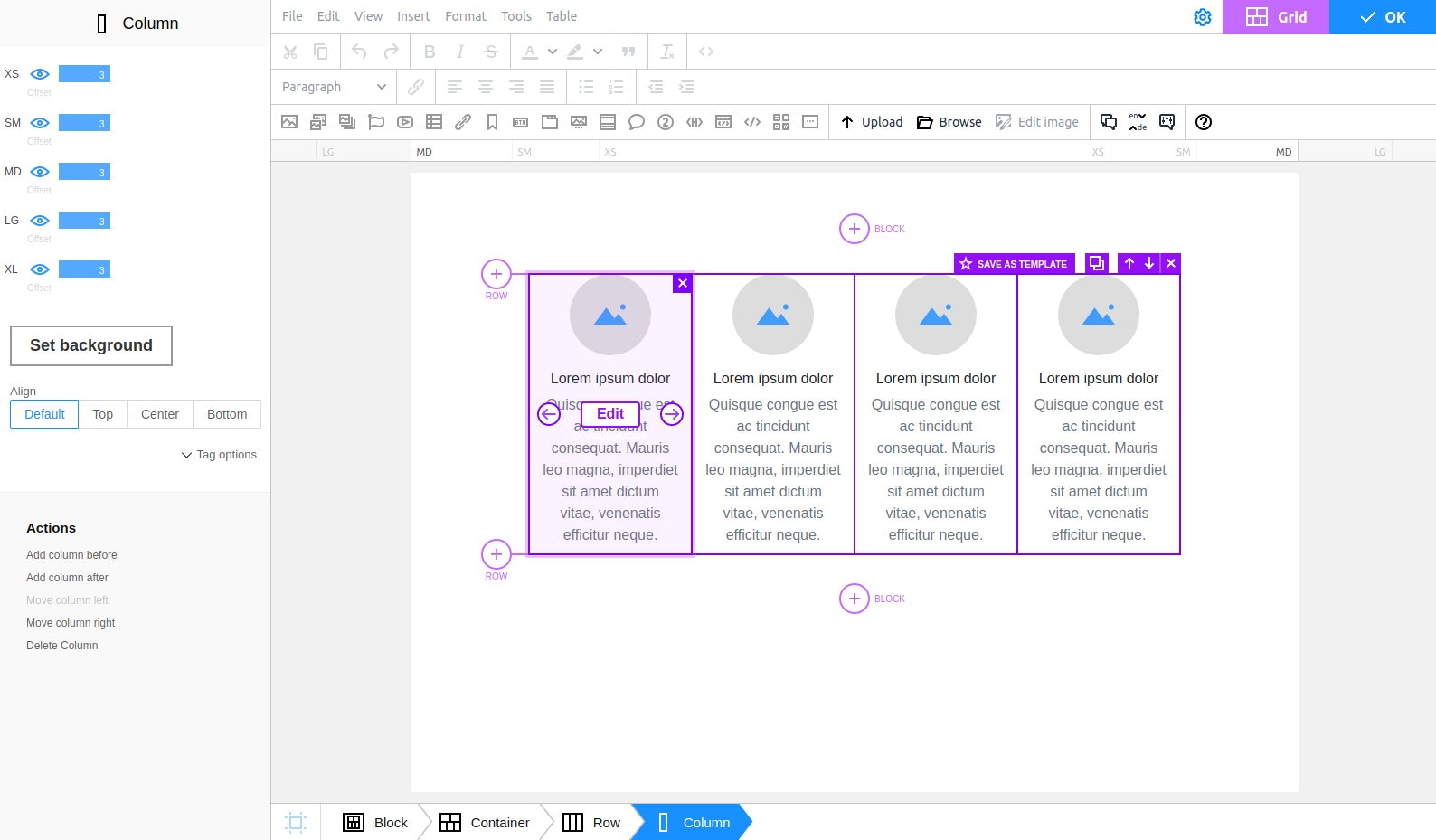This screenshot has width=1436, height=840.
Task: Click the blockquote icon
Action: click(x=628, y=52)
